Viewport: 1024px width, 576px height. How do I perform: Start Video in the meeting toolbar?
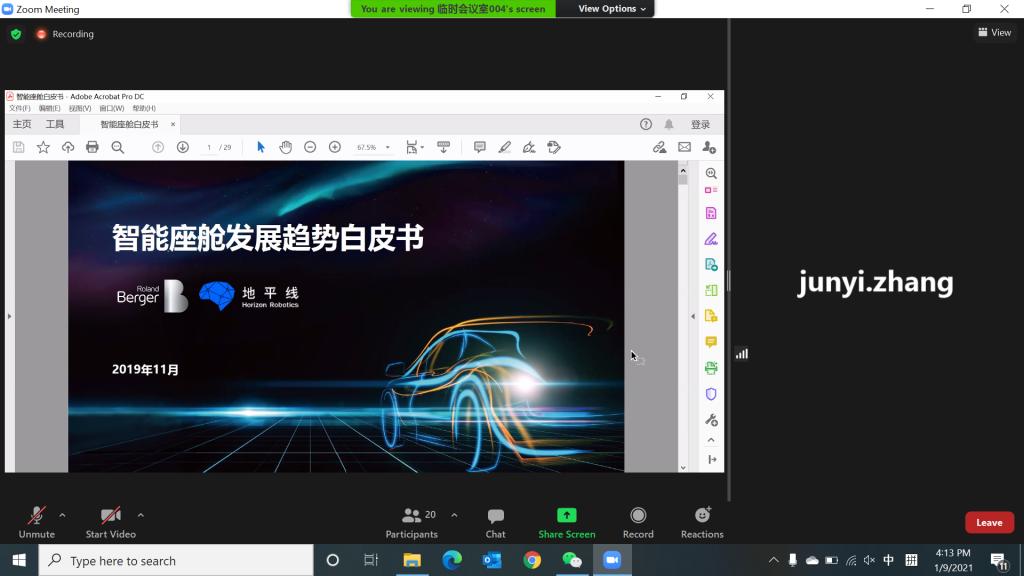pos(110,521)
